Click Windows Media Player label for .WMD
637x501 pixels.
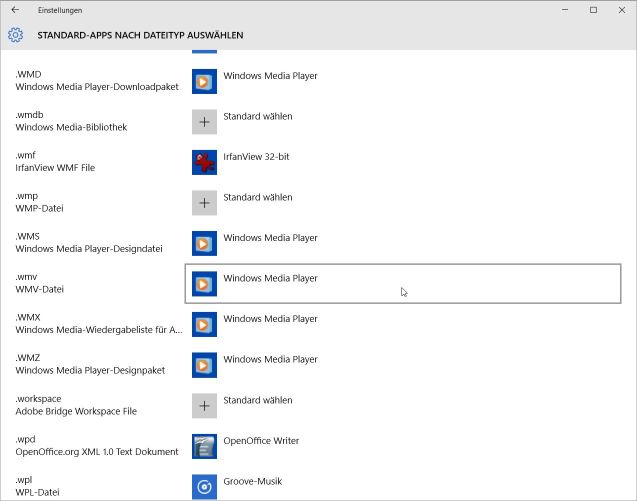click(270, 76)
